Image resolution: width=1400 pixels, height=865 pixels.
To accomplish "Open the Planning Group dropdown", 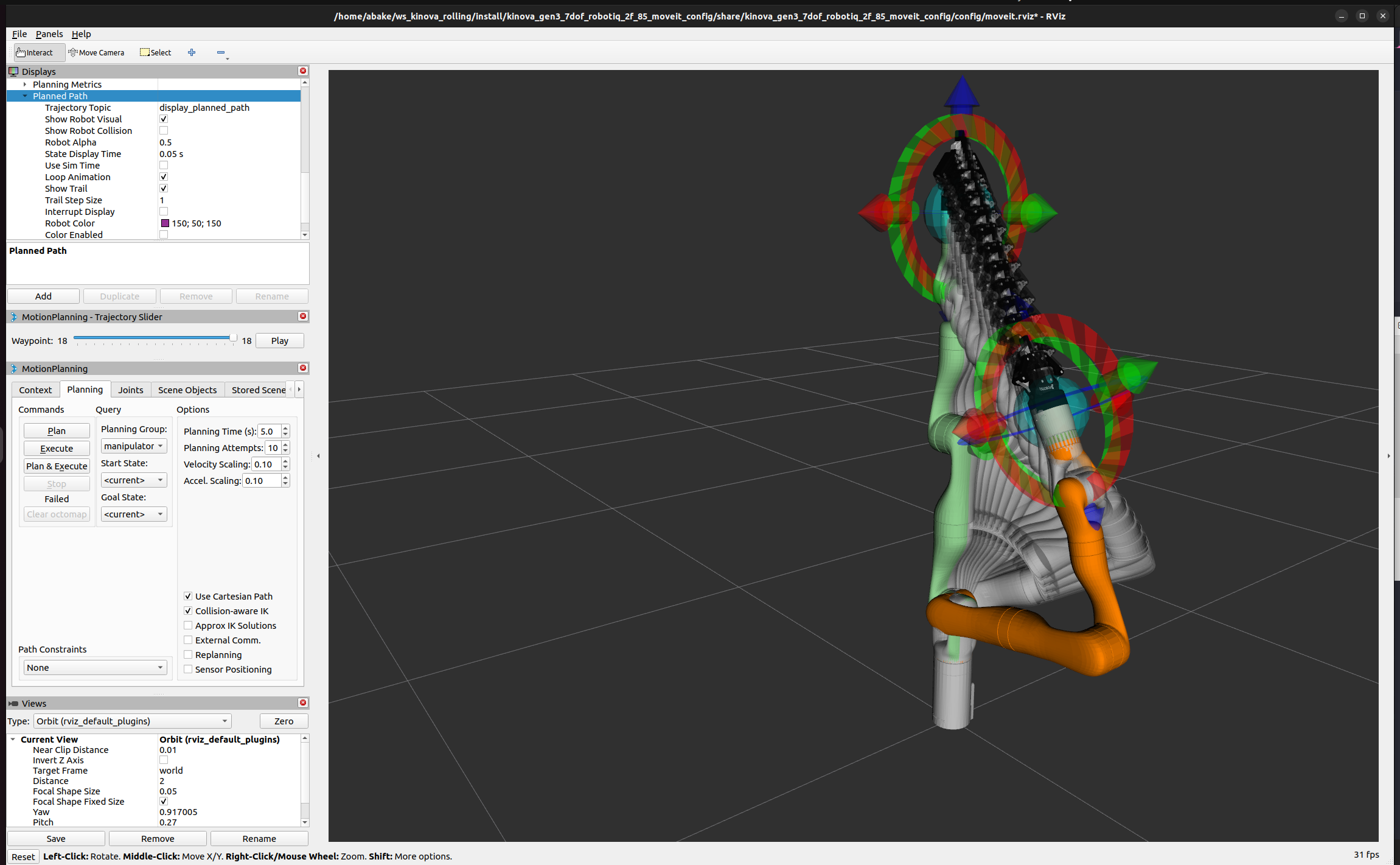I will 134,446.
